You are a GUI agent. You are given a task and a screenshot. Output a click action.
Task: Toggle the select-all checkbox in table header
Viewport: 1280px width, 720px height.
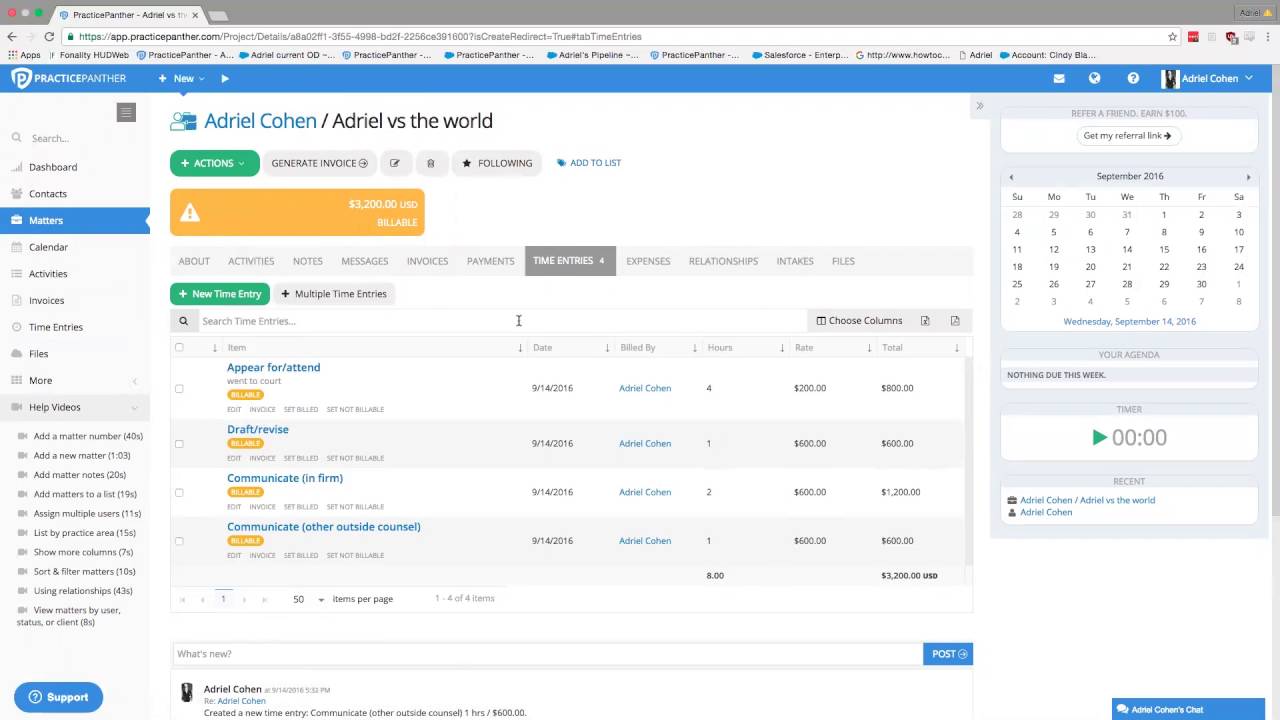point(179,348)
